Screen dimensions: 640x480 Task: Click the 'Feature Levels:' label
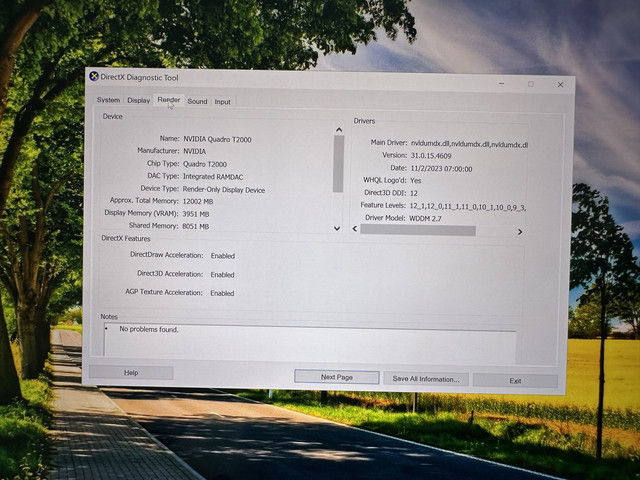[x=383, y=205]
